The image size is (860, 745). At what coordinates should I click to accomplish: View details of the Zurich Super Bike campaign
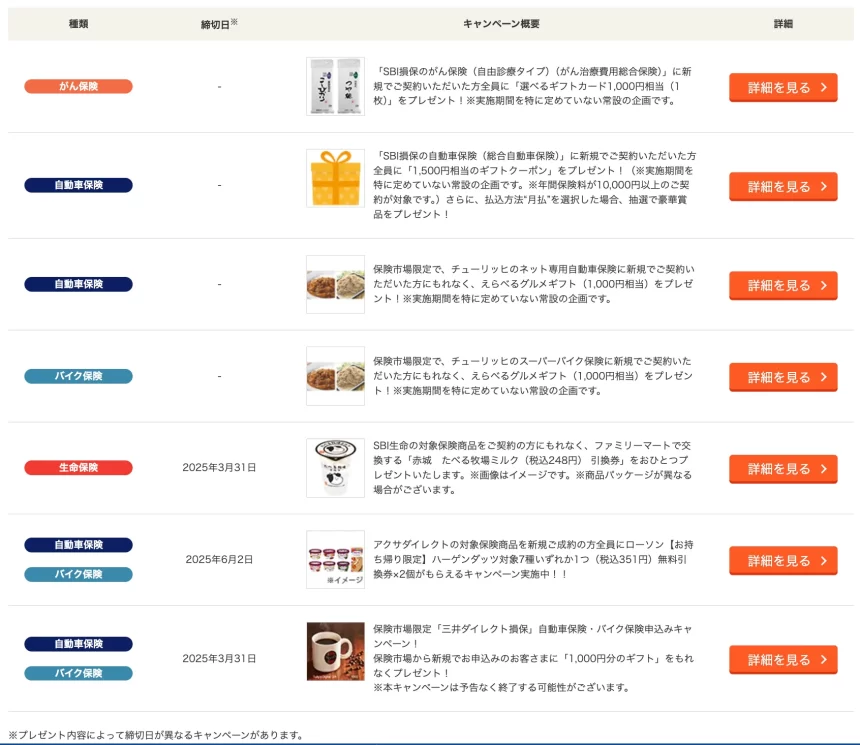coord(782,377)
